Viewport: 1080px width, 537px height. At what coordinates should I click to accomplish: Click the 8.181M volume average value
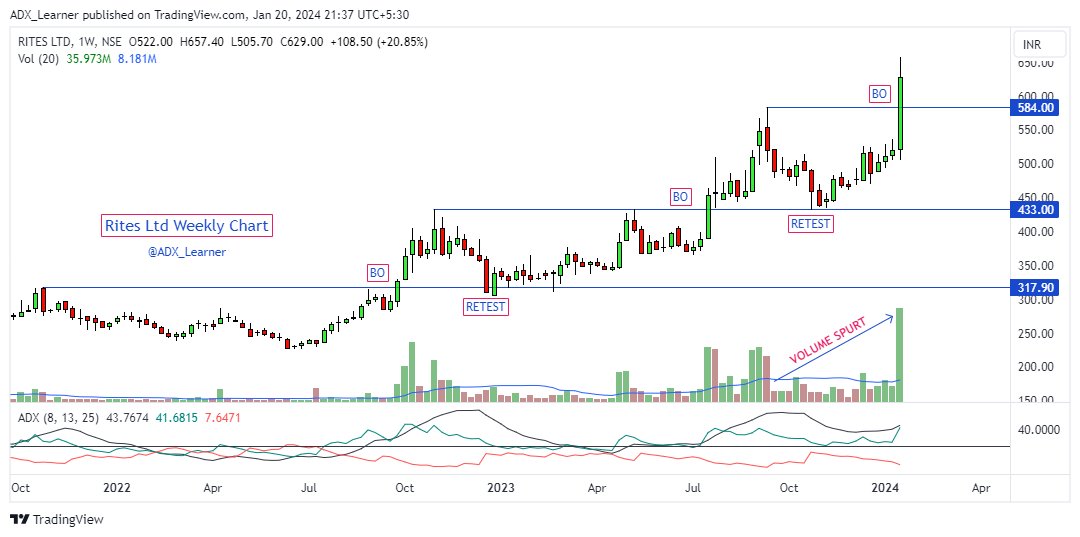point(138,59)
